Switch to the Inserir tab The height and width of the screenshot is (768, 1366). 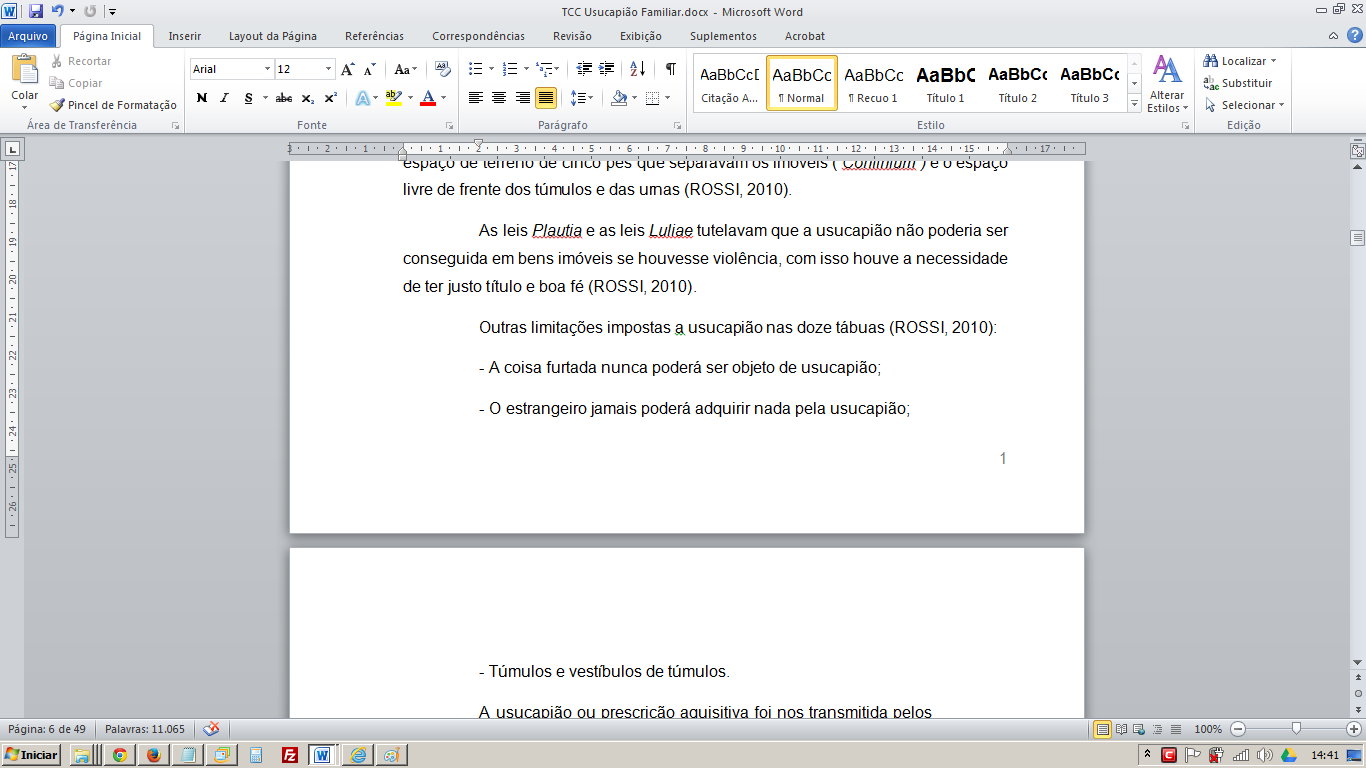coord(185,36)
